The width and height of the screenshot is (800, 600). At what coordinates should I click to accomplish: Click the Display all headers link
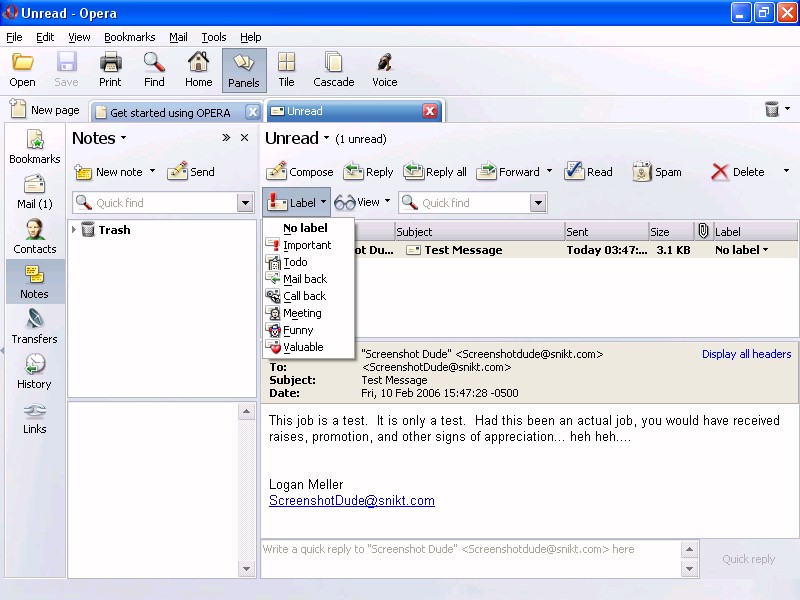pyautogui.click(x=746, y=354)
